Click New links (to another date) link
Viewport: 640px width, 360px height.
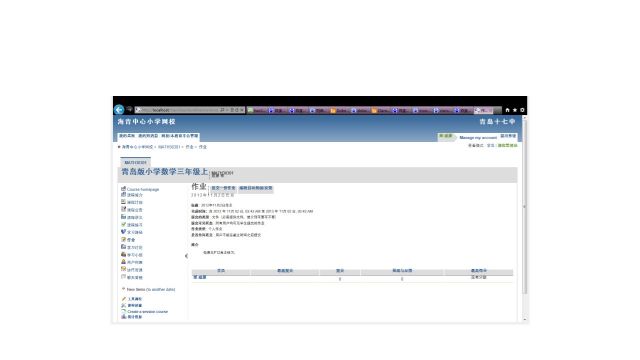tap(151, 289)
